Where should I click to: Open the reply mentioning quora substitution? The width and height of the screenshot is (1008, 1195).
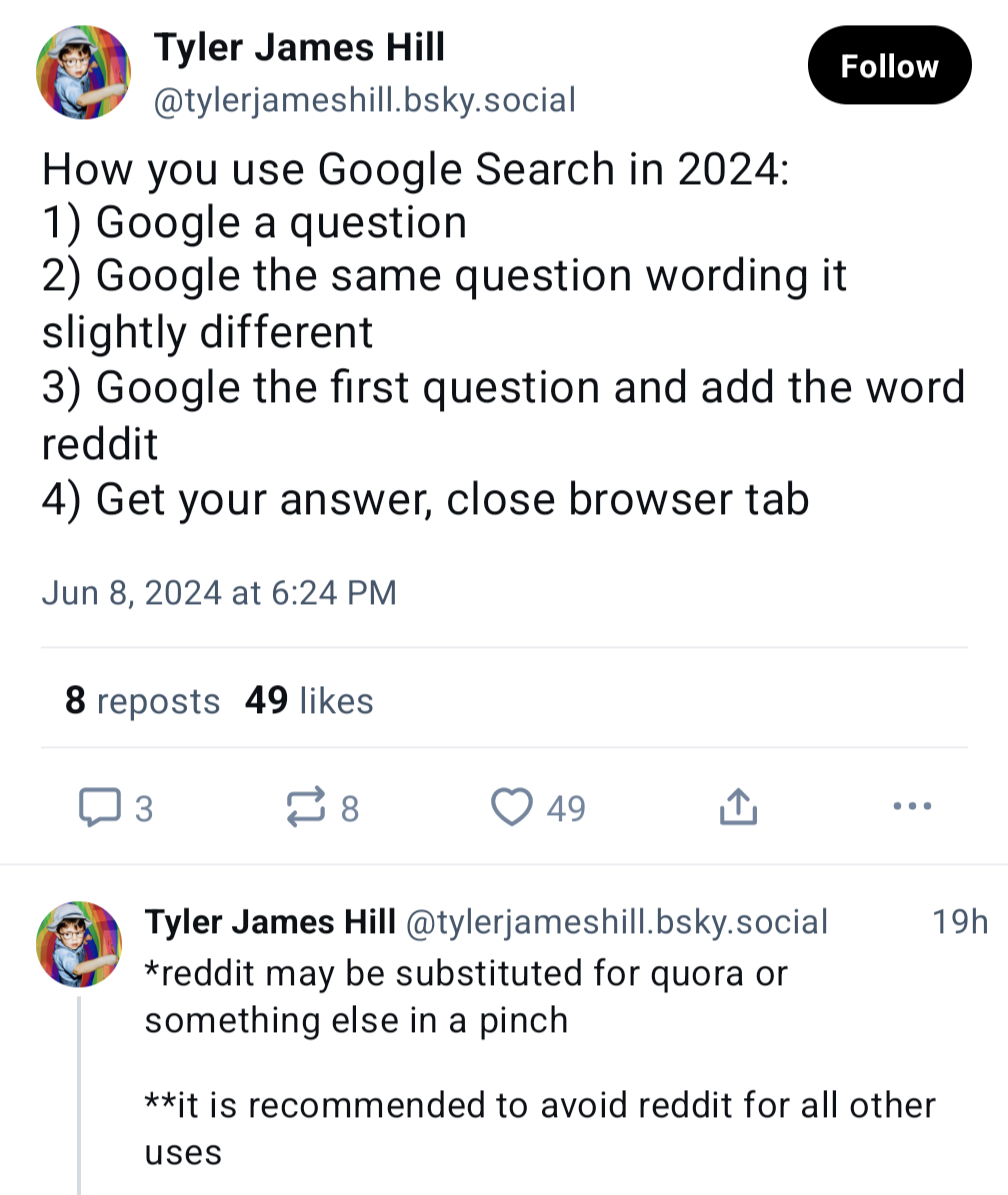[x=466, y=996]
